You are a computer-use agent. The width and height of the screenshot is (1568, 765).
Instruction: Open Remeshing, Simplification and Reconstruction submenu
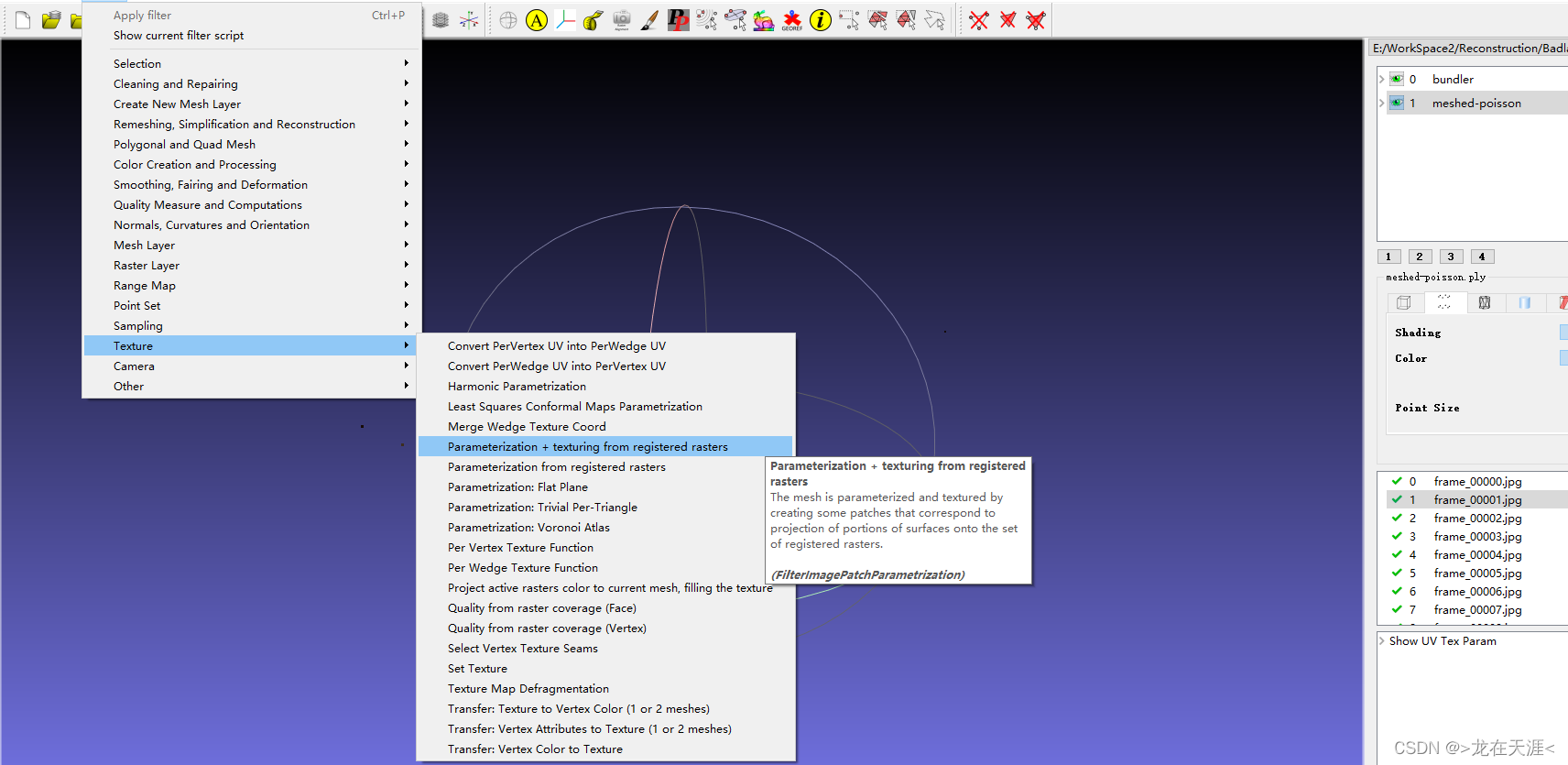tap(252, 124)
